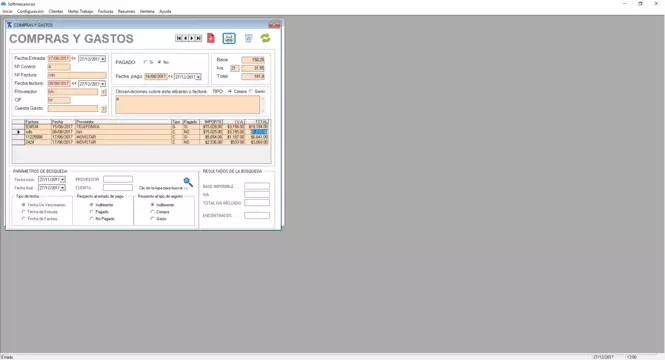The height and width of the screenshot is (360, 665).
Task: Jump to the last record in navigator
Action: 198,38
